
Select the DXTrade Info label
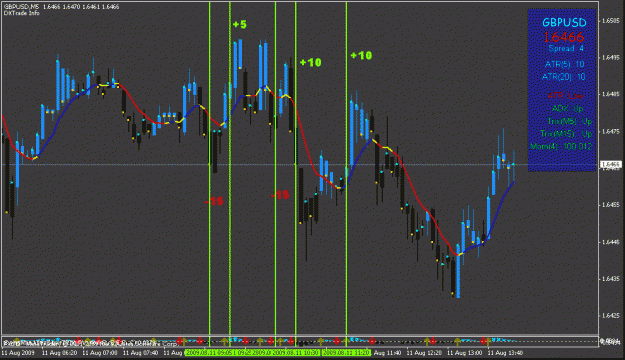22,13
